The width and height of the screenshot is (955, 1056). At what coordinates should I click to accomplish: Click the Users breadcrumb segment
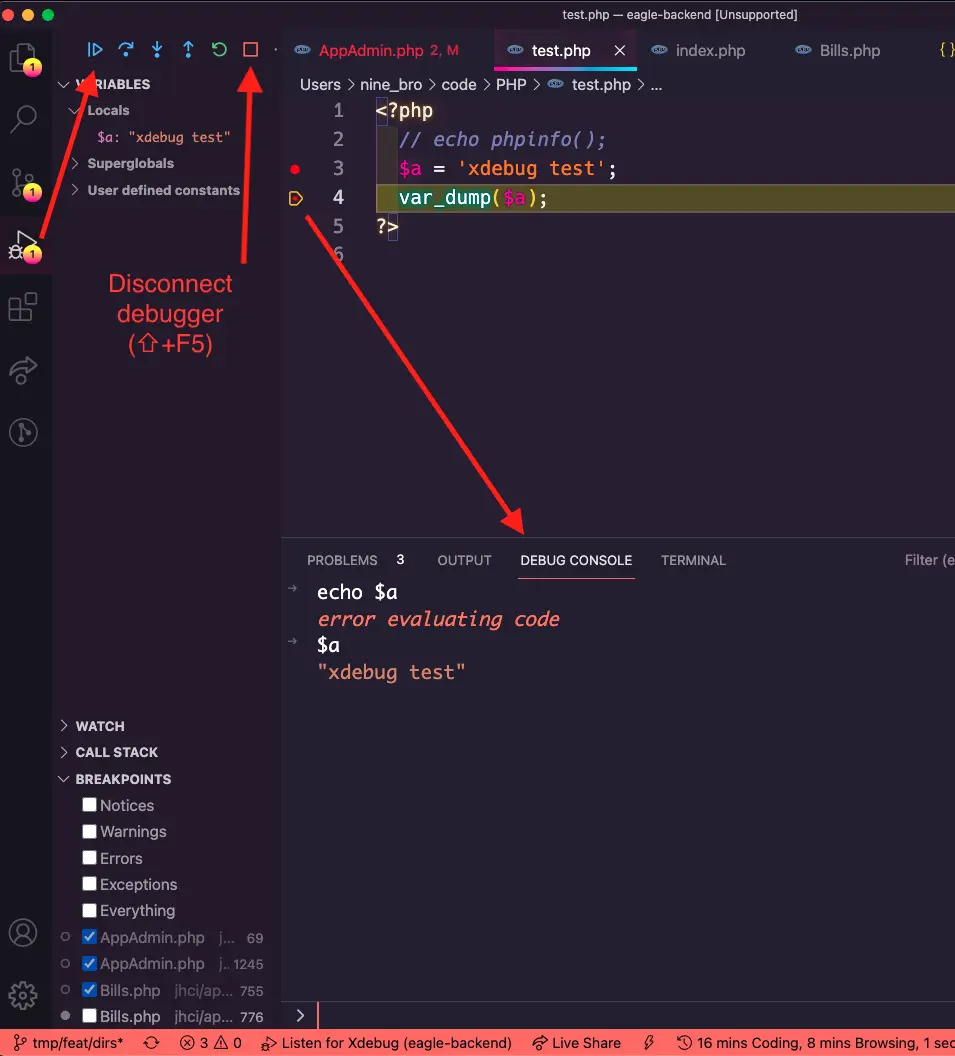[320, 85]
